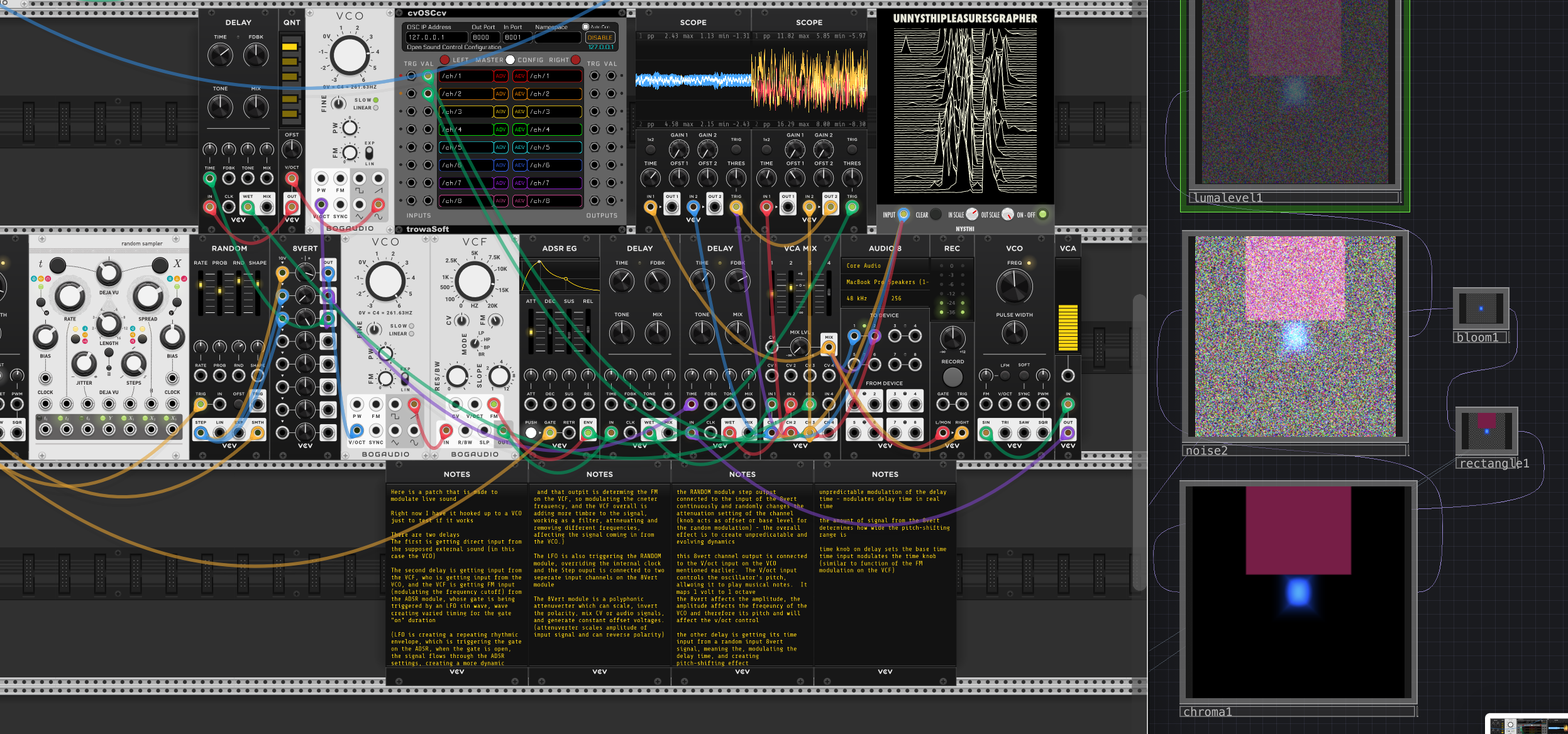The height and width of the screenshot is (734, 1568).
Task: Open MacBook Pro Speakers device dropdown
Action: 885,282
